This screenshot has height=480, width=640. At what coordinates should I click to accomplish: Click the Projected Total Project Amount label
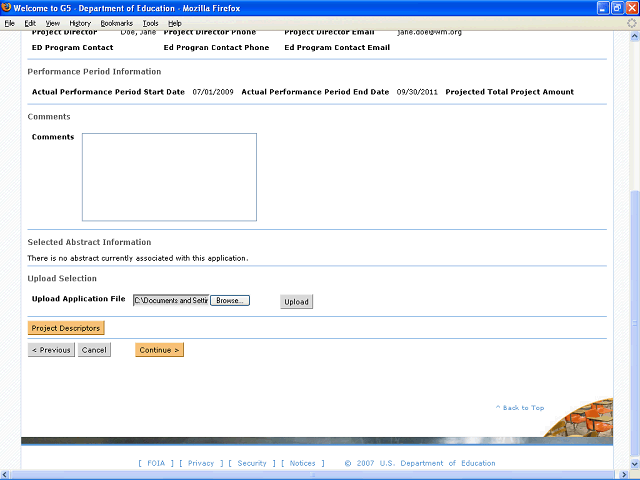509,92
